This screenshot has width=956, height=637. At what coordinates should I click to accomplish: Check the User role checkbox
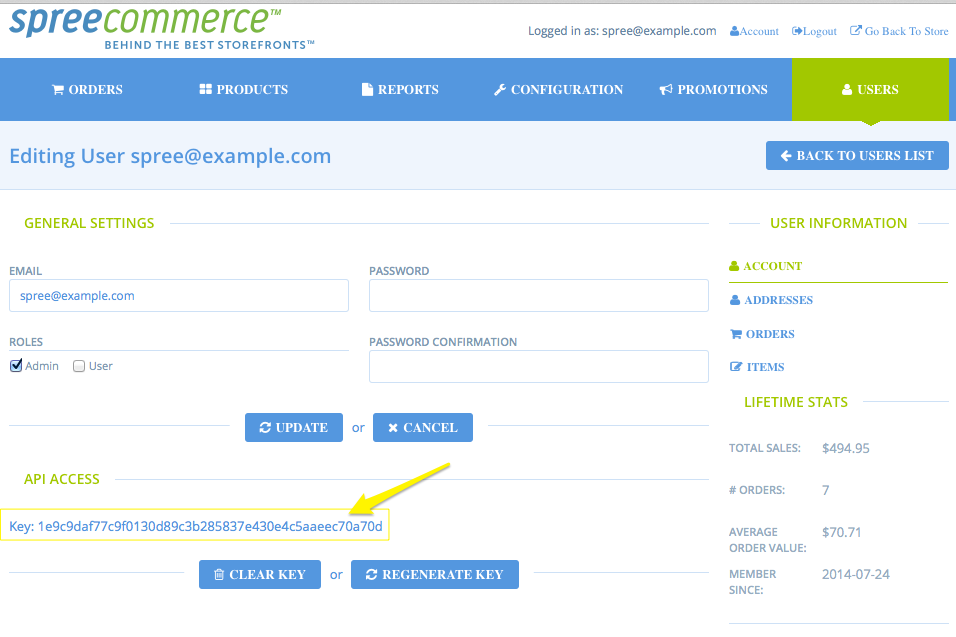[79, 366]
